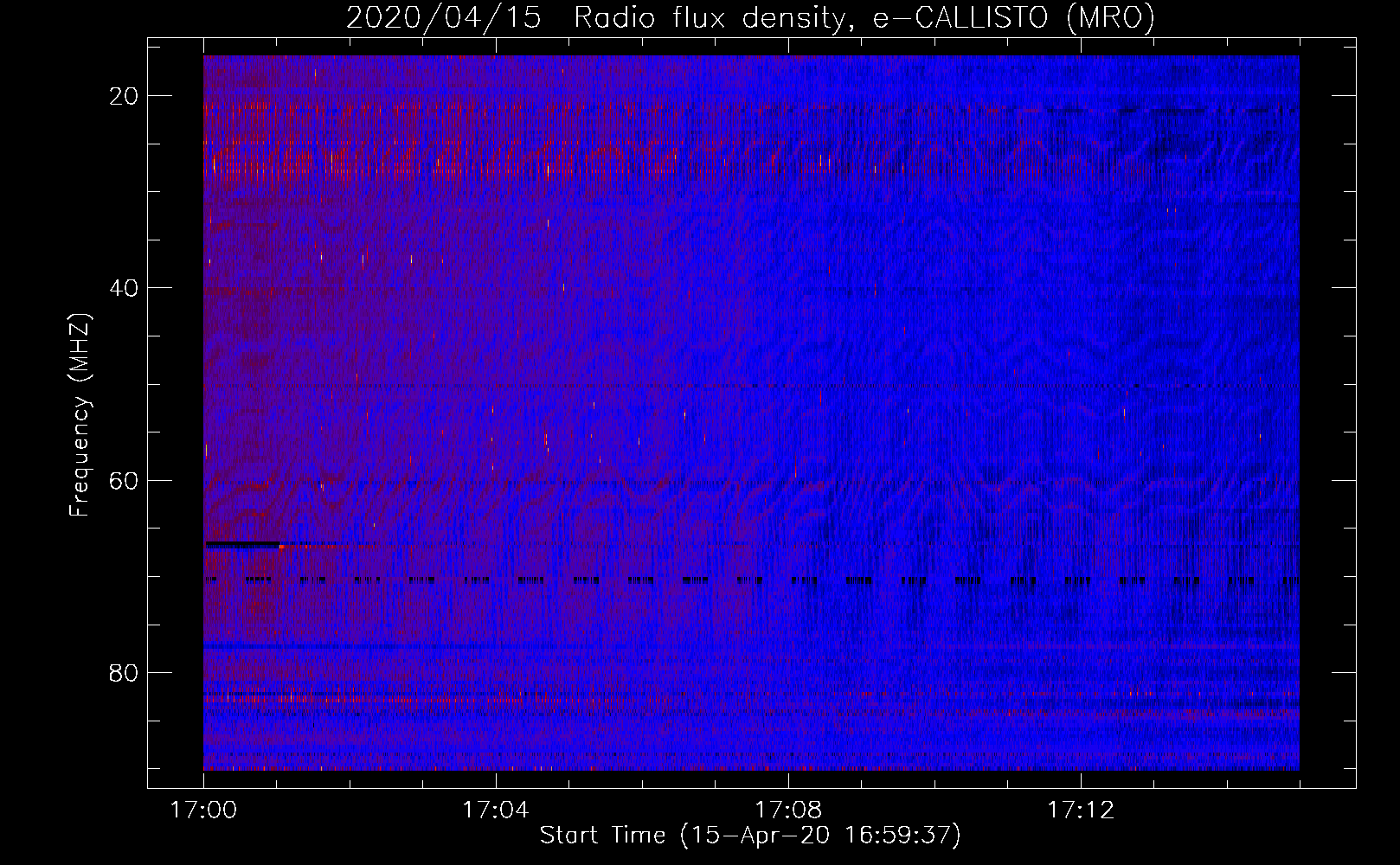Click the 'e-CALLISTO (MRO)' text in title
The image size is (1400, 865).
pos(1013,18)
